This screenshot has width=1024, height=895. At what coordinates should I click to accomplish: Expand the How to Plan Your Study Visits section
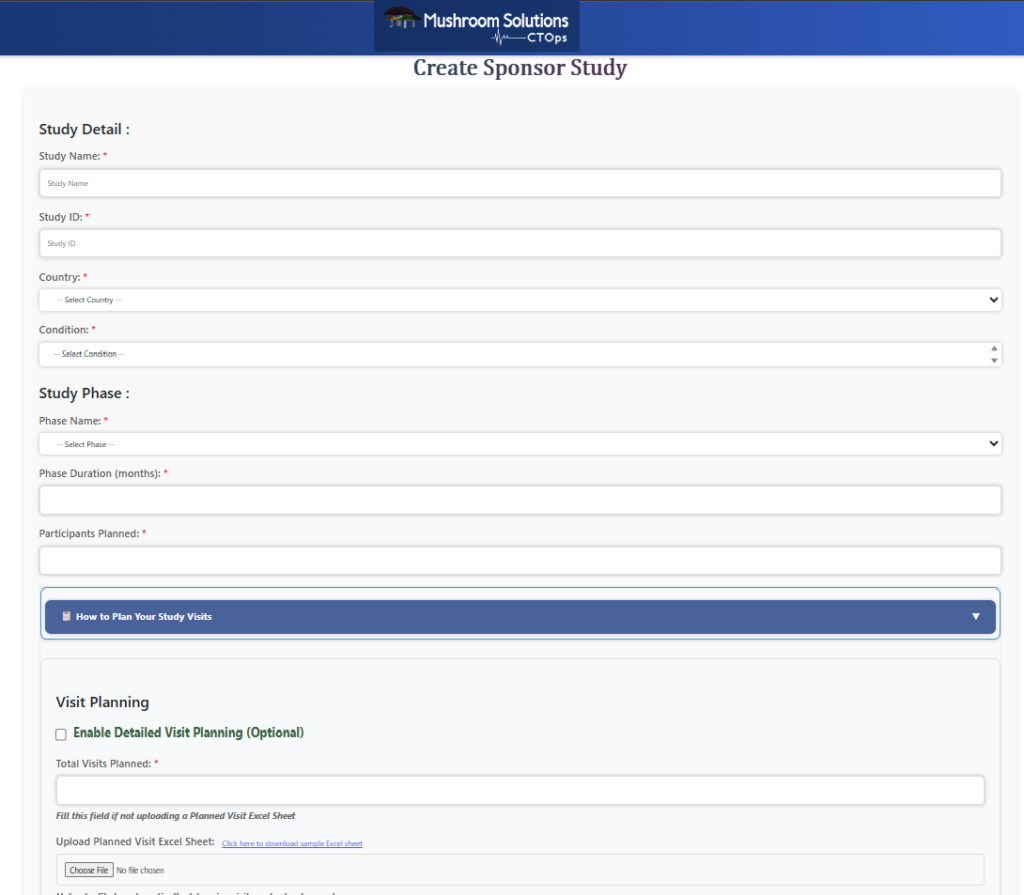coord(520,617)
